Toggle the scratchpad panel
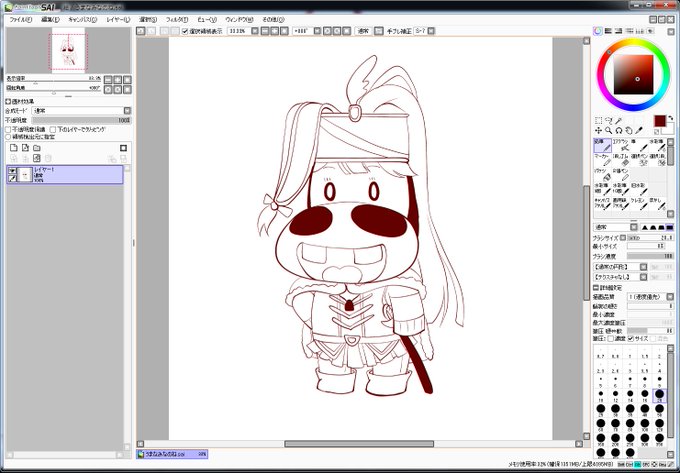Image resolution: width=680 pixels, height=473 pixels. [650, 31]
